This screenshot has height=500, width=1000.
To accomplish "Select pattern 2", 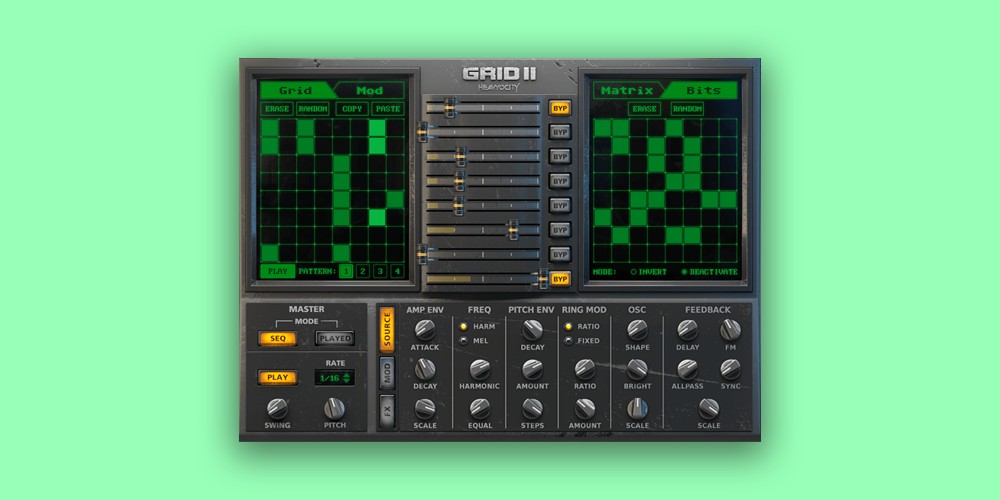I will [x=363, y=271].
